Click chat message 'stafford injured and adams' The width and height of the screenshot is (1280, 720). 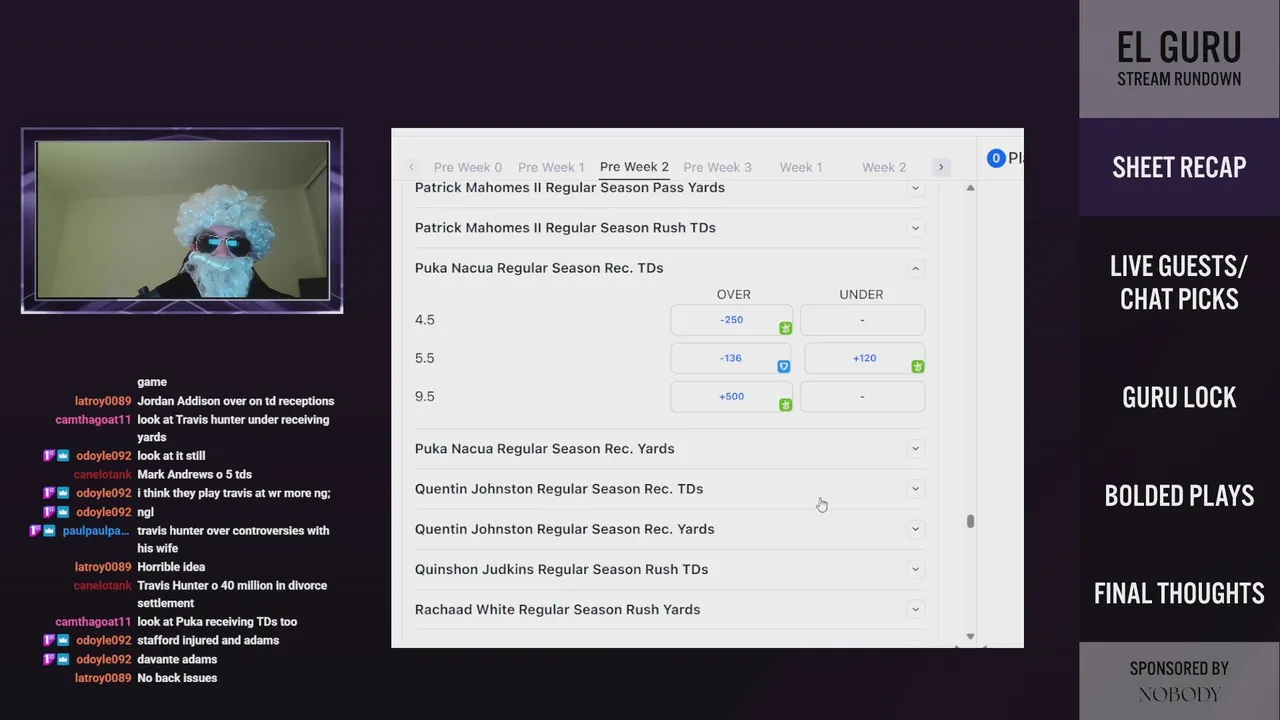[x=208, y=640]
